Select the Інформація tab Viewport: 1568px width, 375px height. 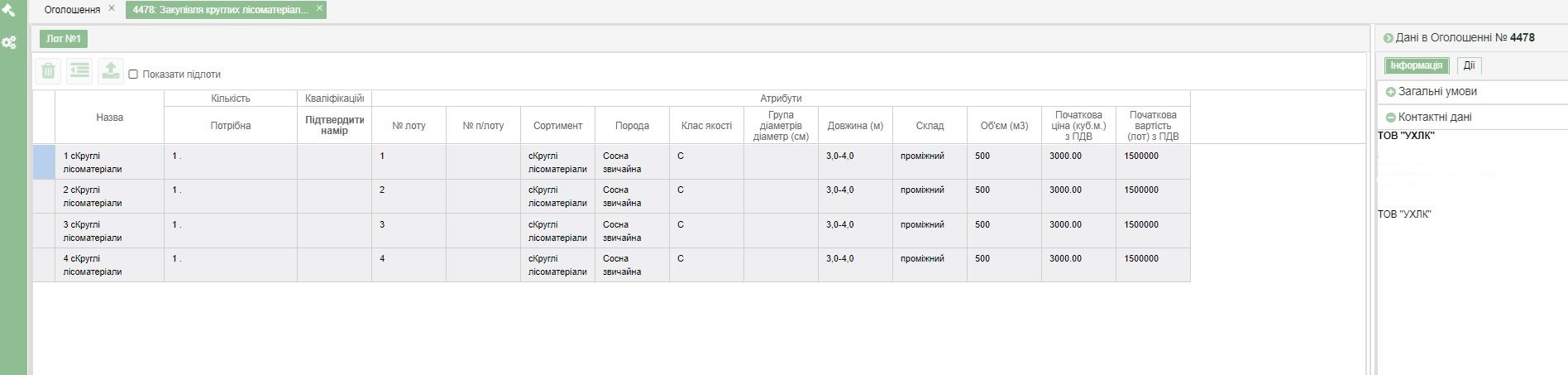point(1416,65)
